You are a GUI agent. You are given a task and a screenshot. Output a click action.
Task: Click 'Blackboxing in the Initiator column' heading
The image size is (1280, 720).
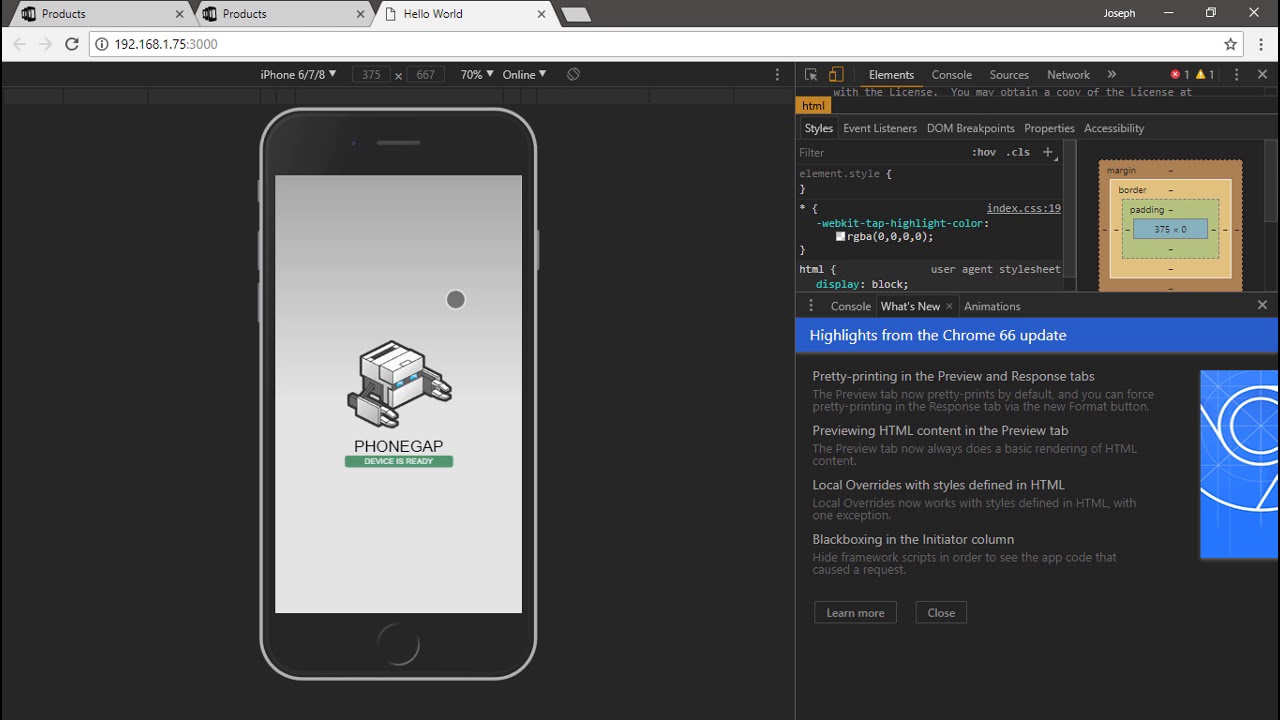click(913, 539)
